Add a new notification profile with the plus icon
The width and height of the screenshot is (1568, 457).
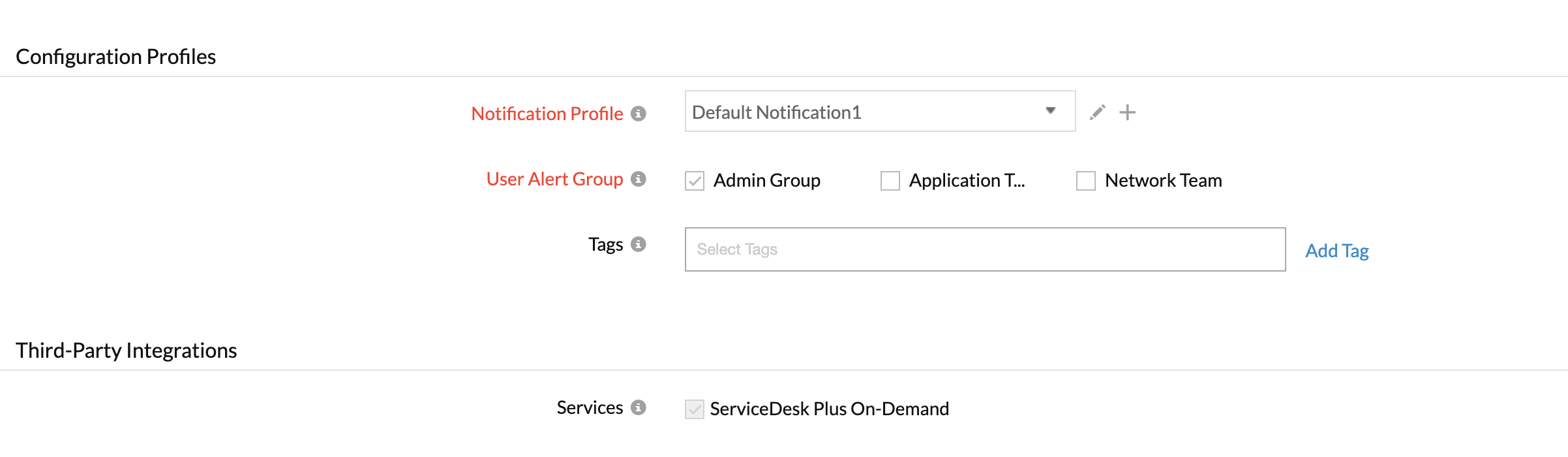[x=1127, y=112]
